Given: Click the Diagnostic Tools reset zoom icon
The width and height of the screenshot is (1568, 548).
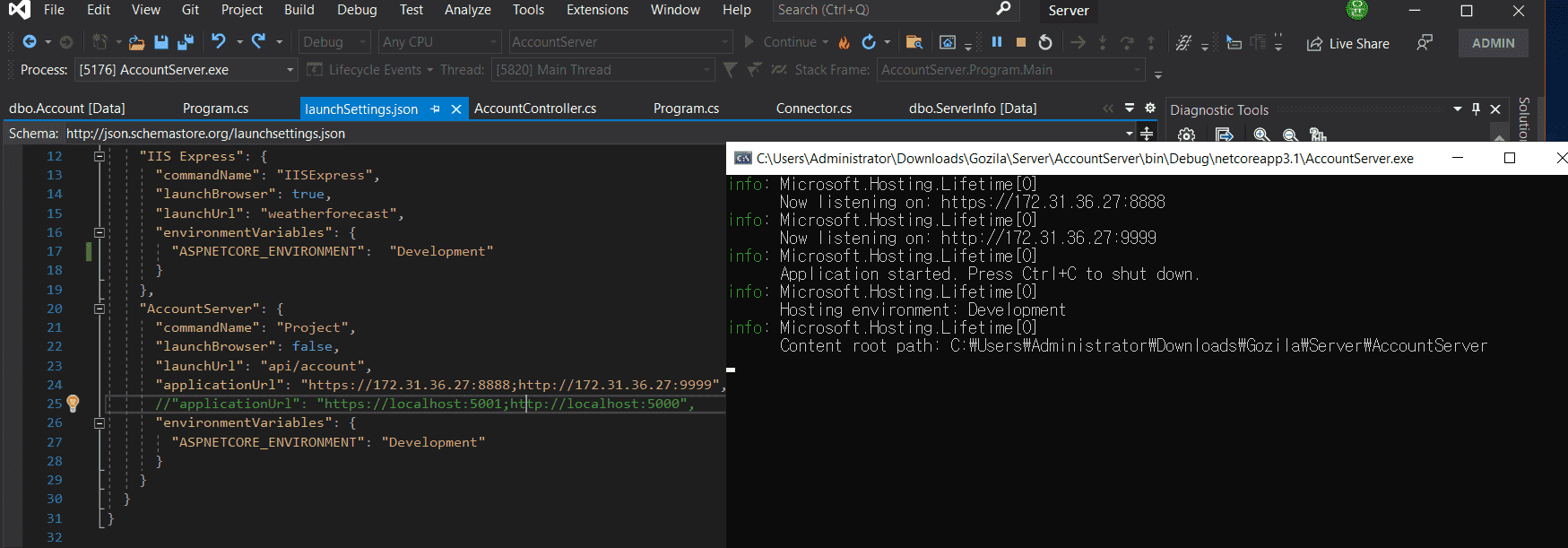Looking at the screenshot, I should (x=1318, y=135).
